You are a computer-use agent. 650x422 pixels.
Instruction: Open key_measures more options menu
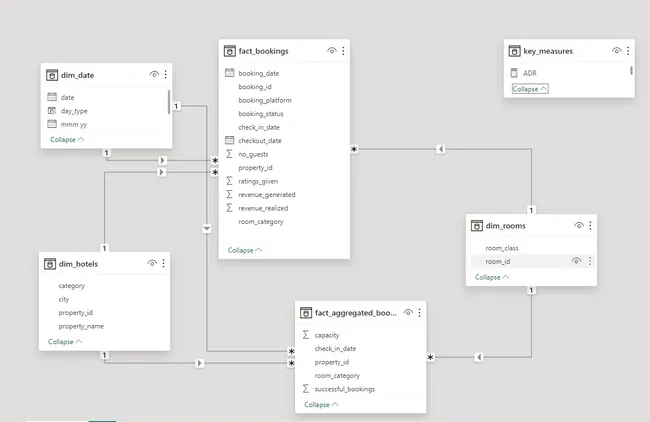click(628, 51)
